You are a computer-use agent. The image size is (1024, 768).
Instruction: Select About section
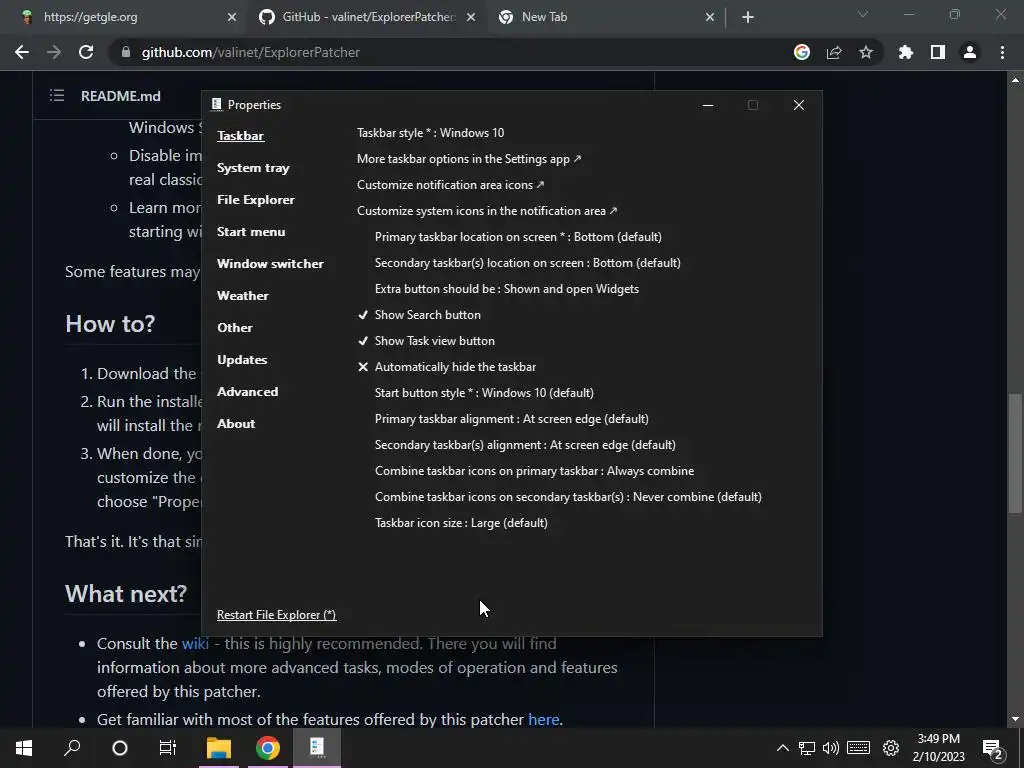point(236,424)
